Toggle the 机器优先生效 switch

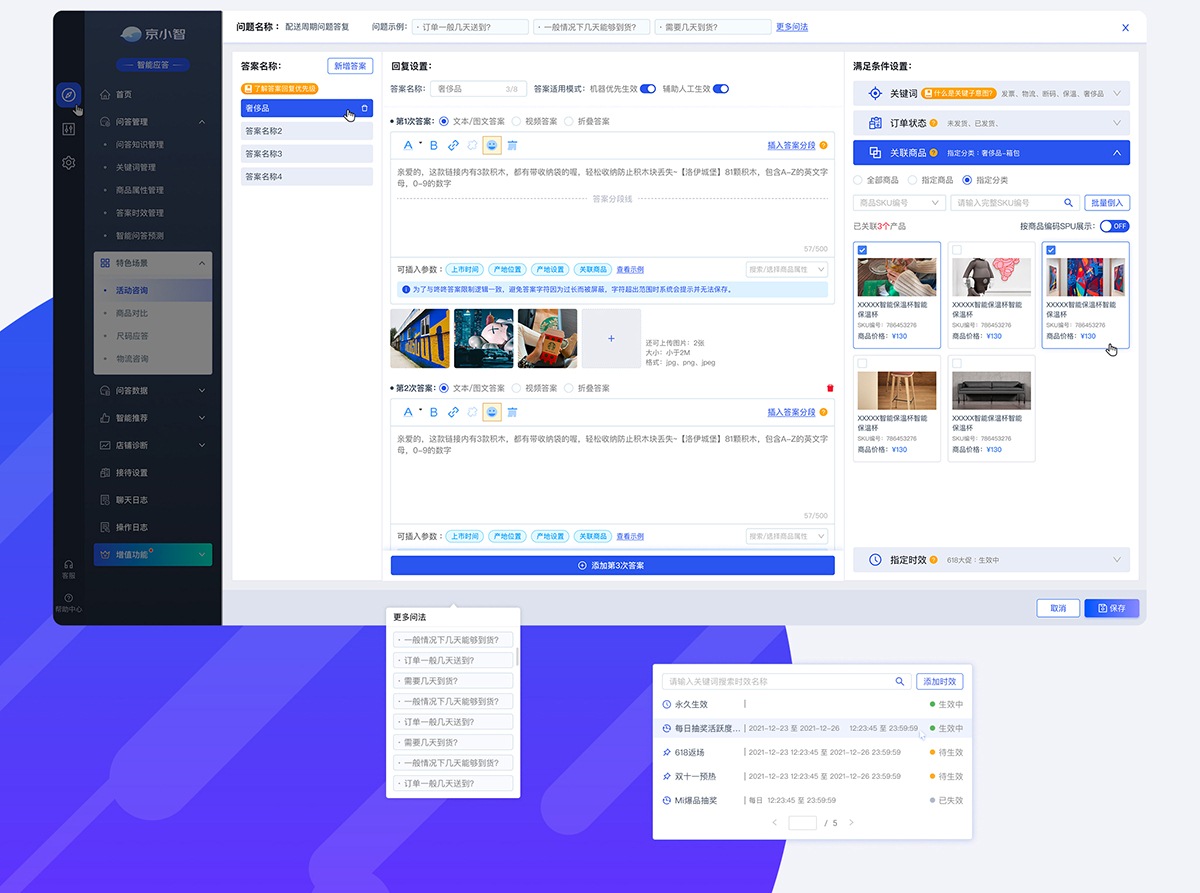pyautogui.click(x=648, y=89)
